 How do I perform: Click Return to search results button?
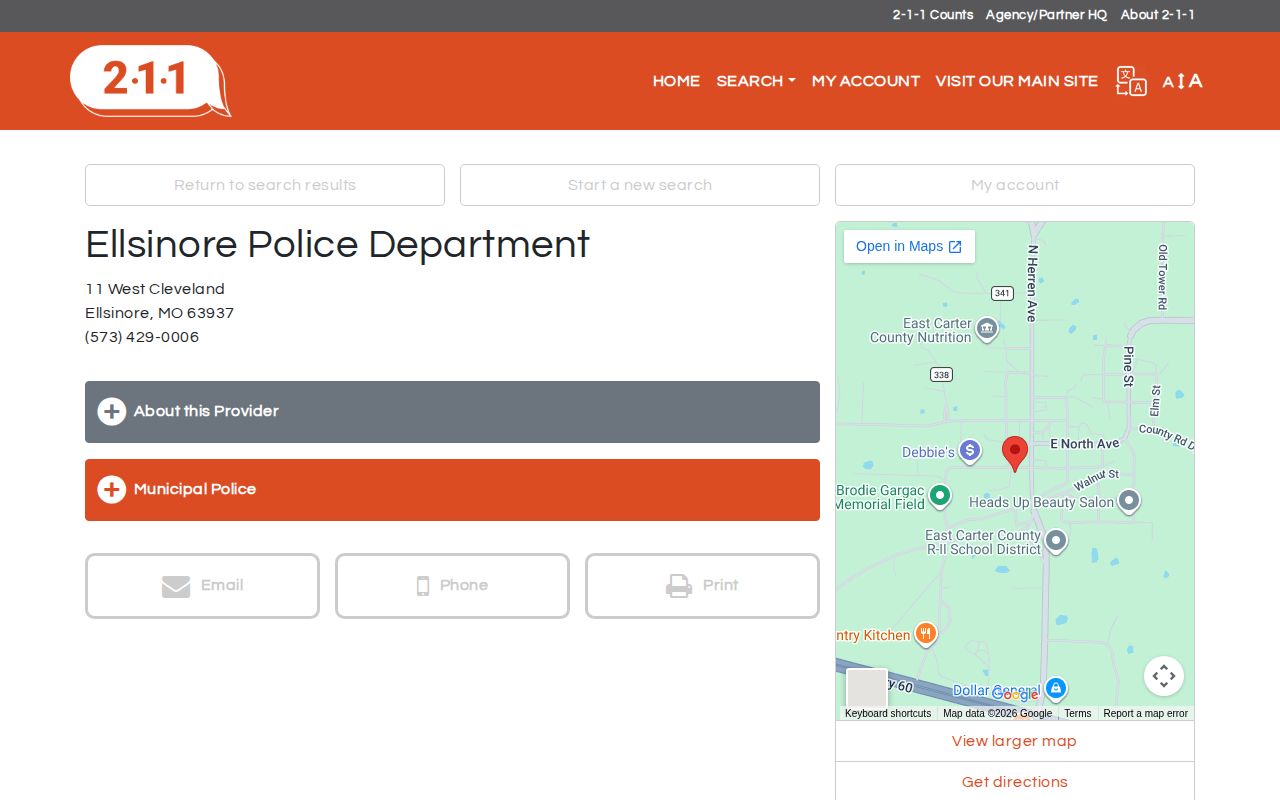click(x=265, y=185)
